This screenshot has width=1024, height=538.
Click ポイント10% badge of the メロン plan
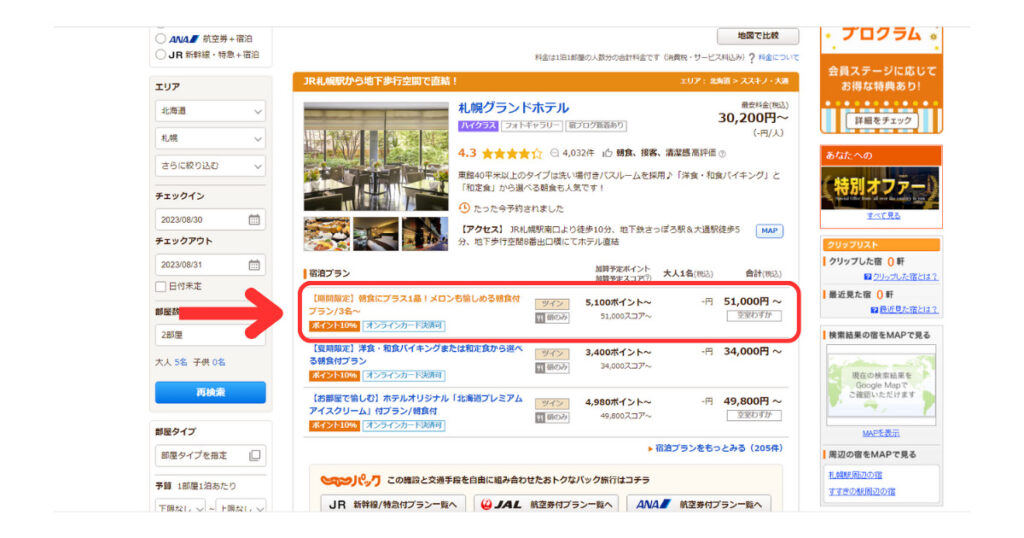coord(334,325)
